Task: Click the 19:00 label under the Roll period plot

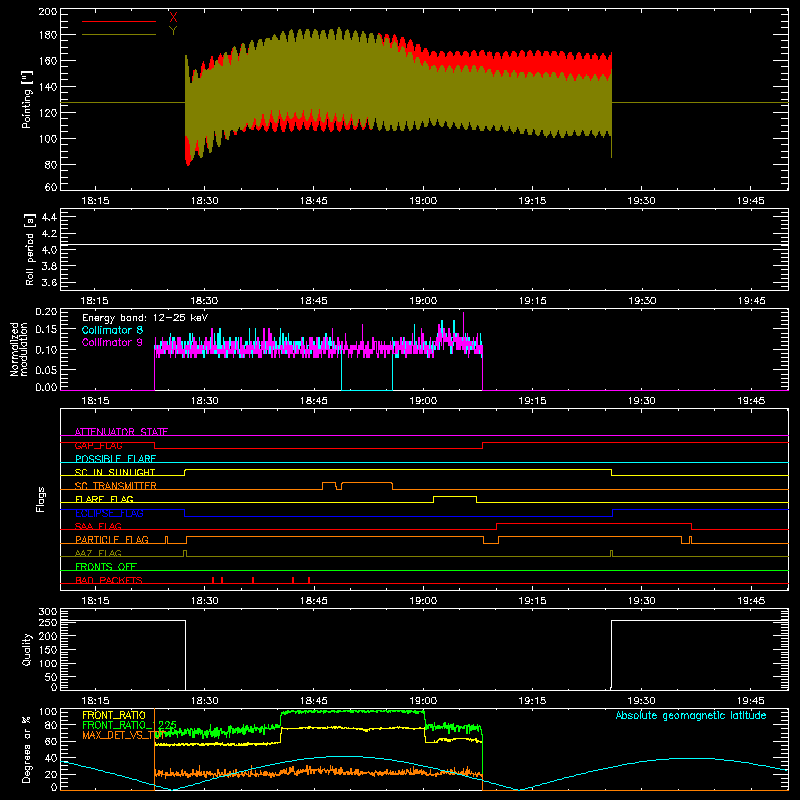Action: (x=423, y=301)
